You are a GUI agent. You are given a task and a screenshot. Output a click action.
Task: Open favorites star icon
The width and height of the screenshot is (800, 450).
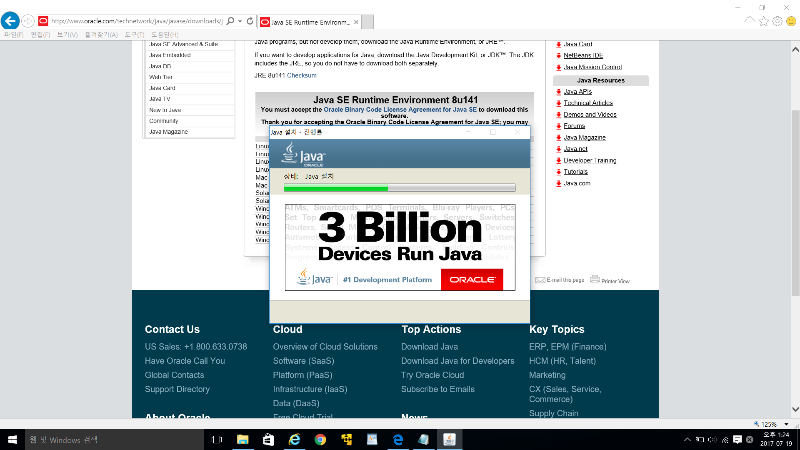coord(764,21)
